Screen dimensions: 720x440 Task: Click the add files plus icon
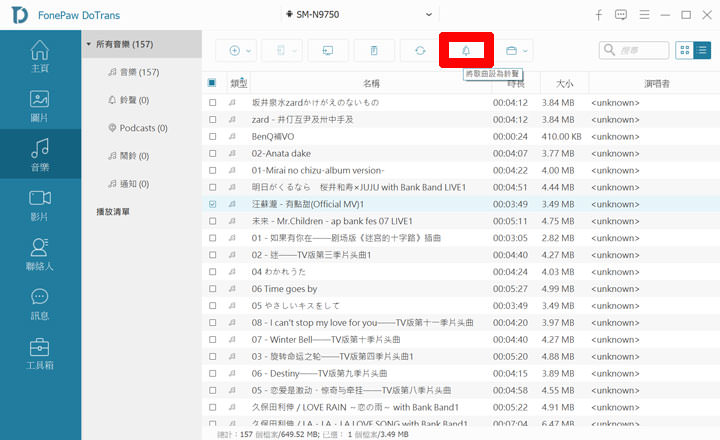point(235,51)
